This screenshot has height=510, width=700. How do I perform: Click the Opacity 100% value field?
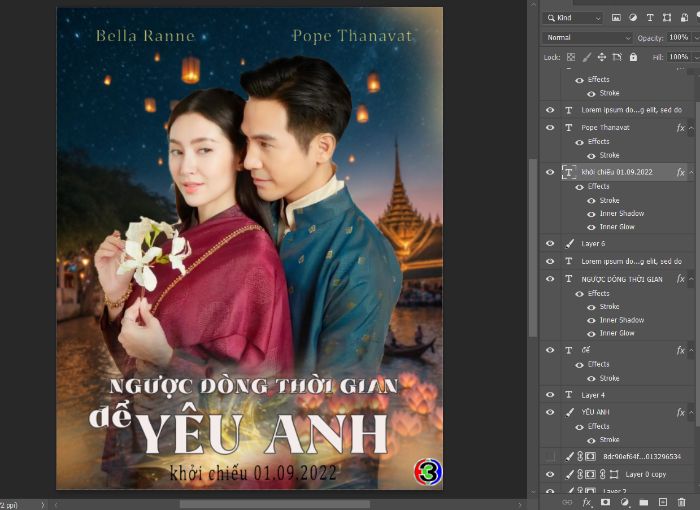tap(679, 38)
